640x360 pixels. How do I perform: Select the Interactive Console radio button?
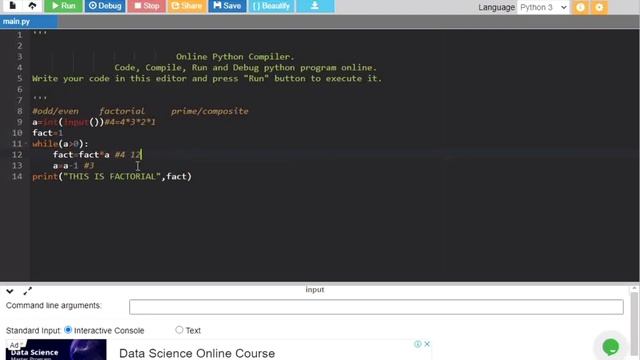68,330
